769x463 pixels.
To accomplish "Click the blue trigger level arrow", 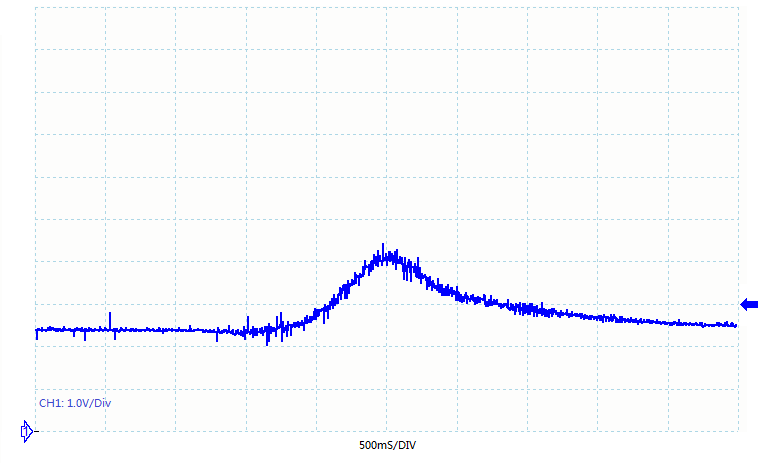I will (x=749, y=305).
